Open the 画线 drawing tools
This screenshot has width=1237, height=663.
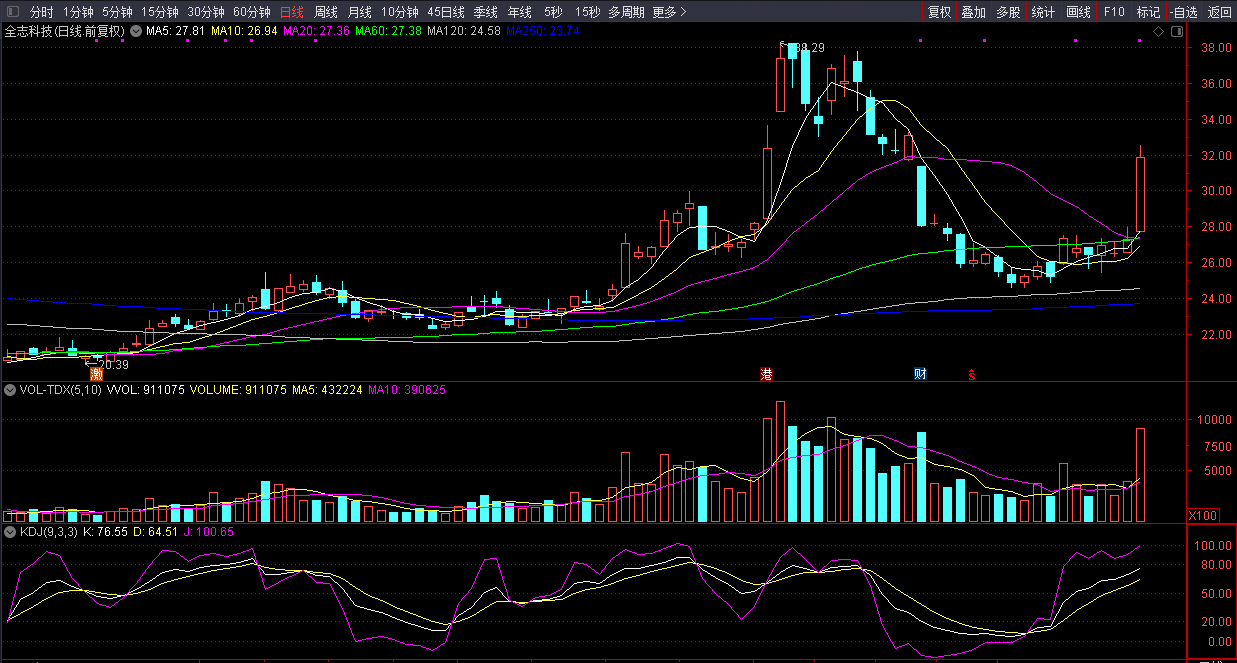pyautogui.click(x=1078, y=13)
